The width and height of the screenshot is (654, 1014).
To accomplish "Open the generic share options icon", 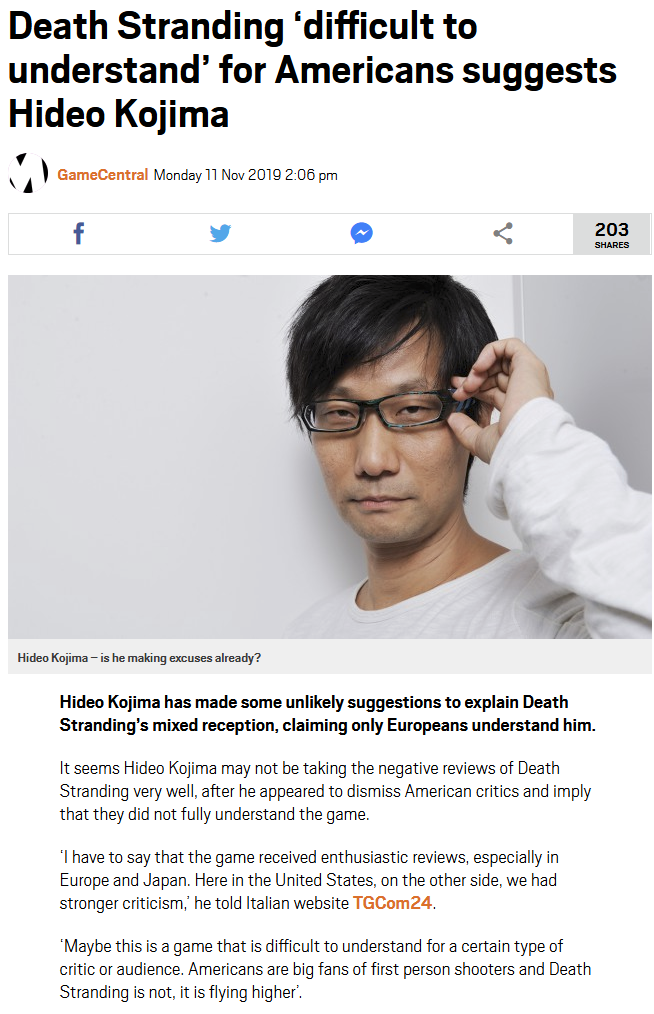I will (x=503, y=233).
